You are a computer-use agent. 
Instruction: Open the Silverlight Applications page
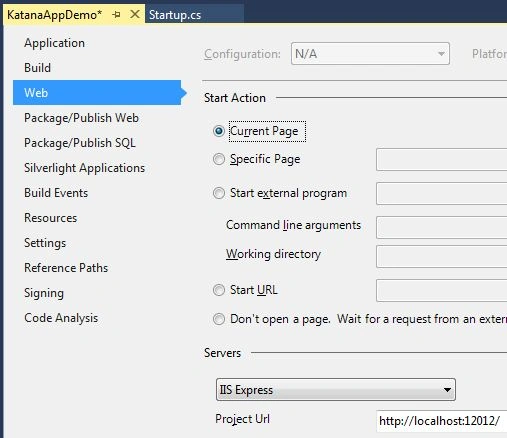click(85, 168)
